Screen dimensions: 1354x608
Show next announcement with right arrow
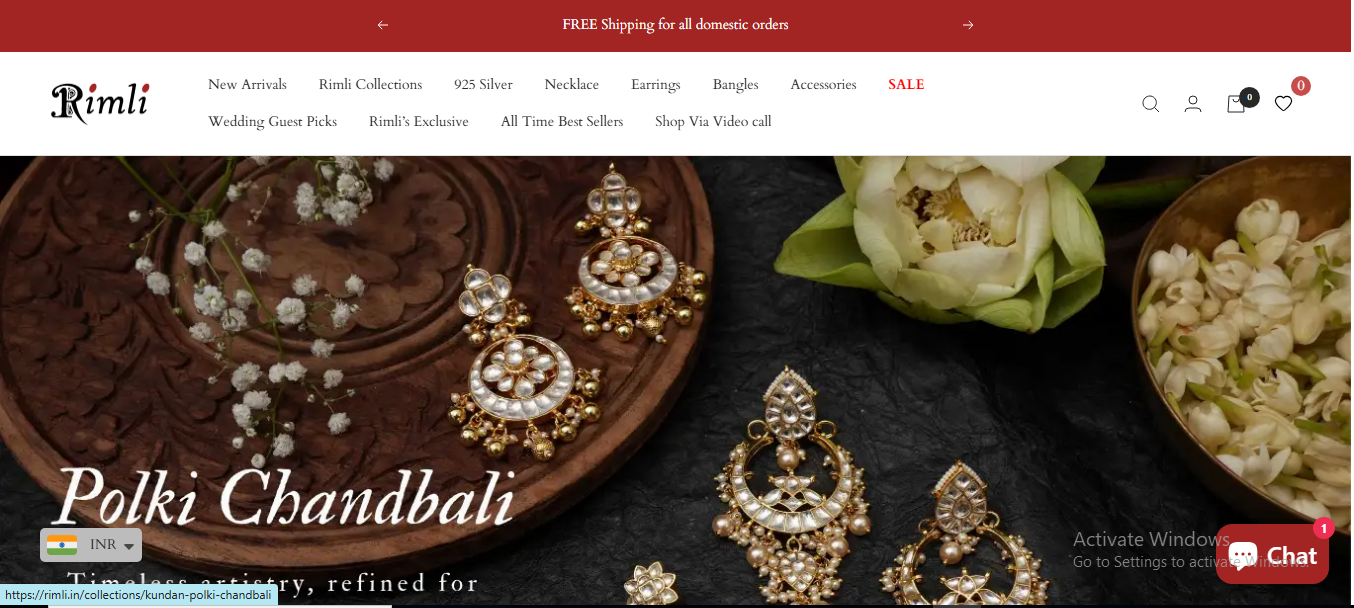coord(968,25)
